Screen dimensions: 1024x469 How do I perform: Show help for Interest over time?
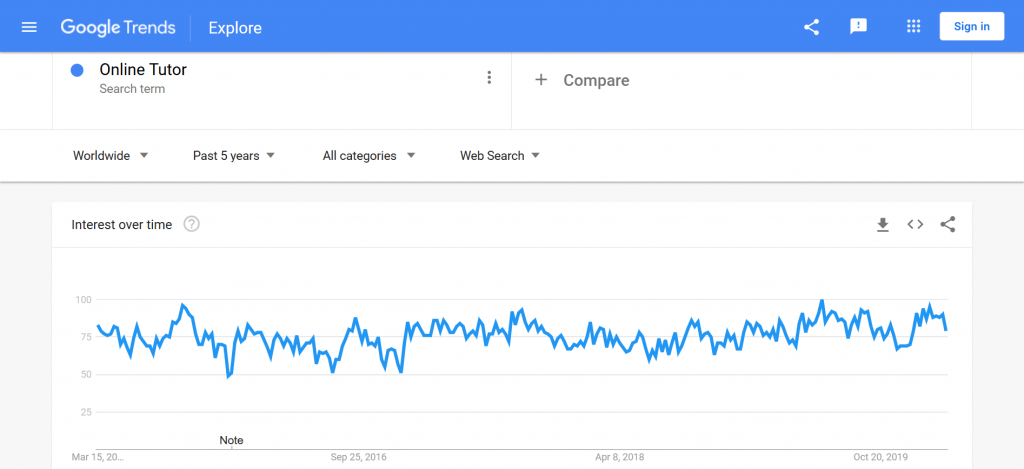(x=191, y=224)
